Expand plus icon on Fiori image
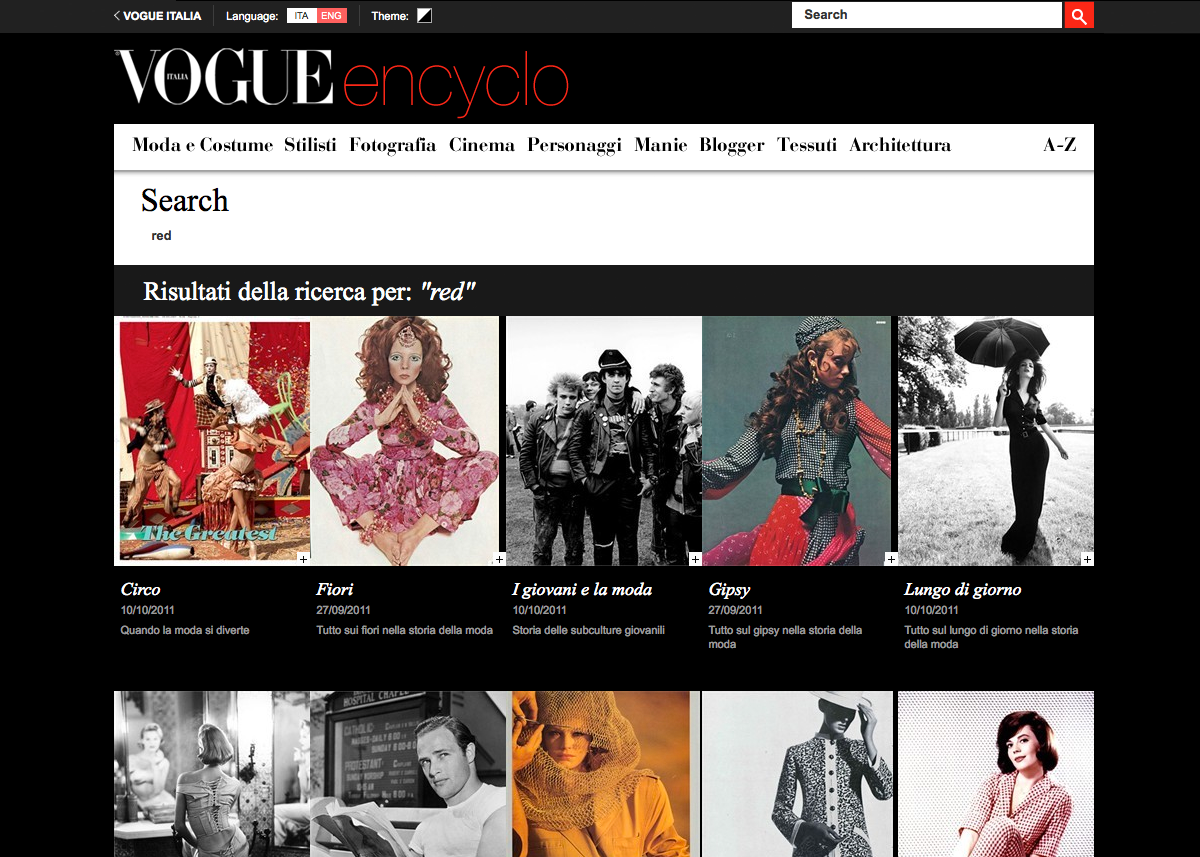The image size is (1200, 857). (x=499, y=559)
